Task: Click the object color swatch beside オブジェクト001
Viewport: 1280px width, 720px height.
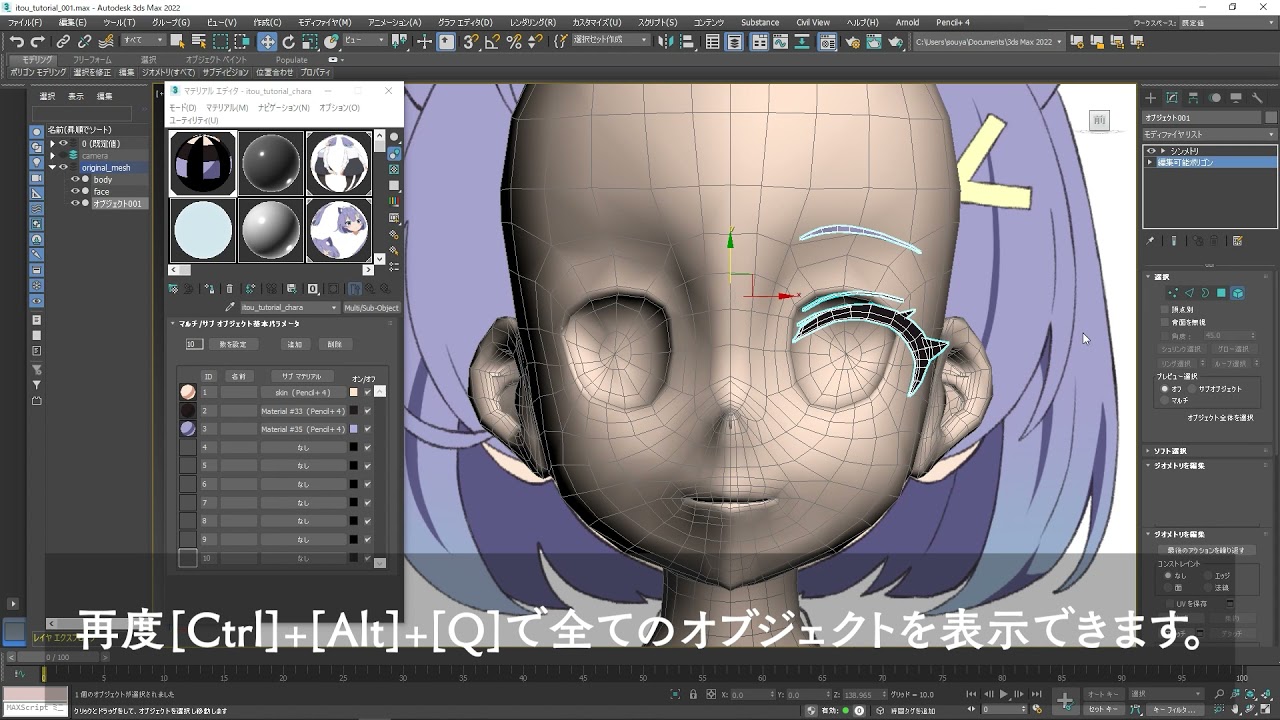Action: pos(1270,118)
